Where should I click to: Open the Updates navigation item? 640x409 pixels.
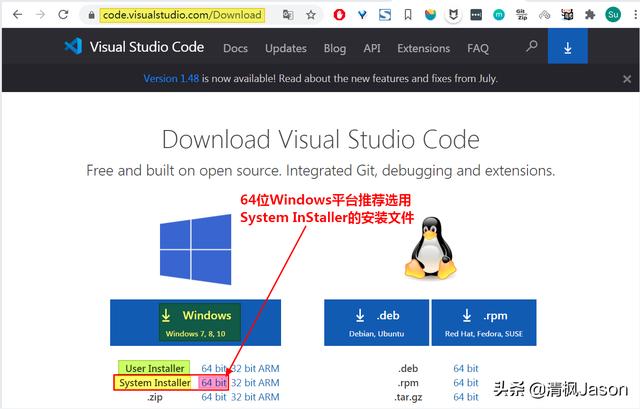coord(286,48)
